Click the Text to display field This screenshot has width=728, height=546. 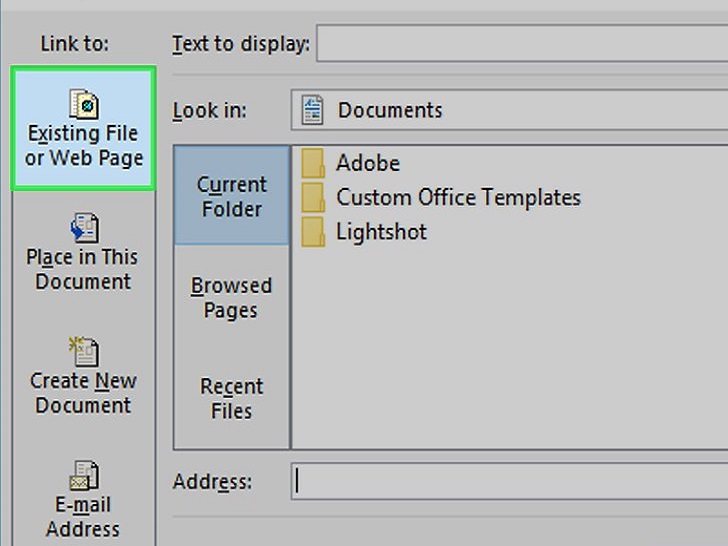[522, 43]
